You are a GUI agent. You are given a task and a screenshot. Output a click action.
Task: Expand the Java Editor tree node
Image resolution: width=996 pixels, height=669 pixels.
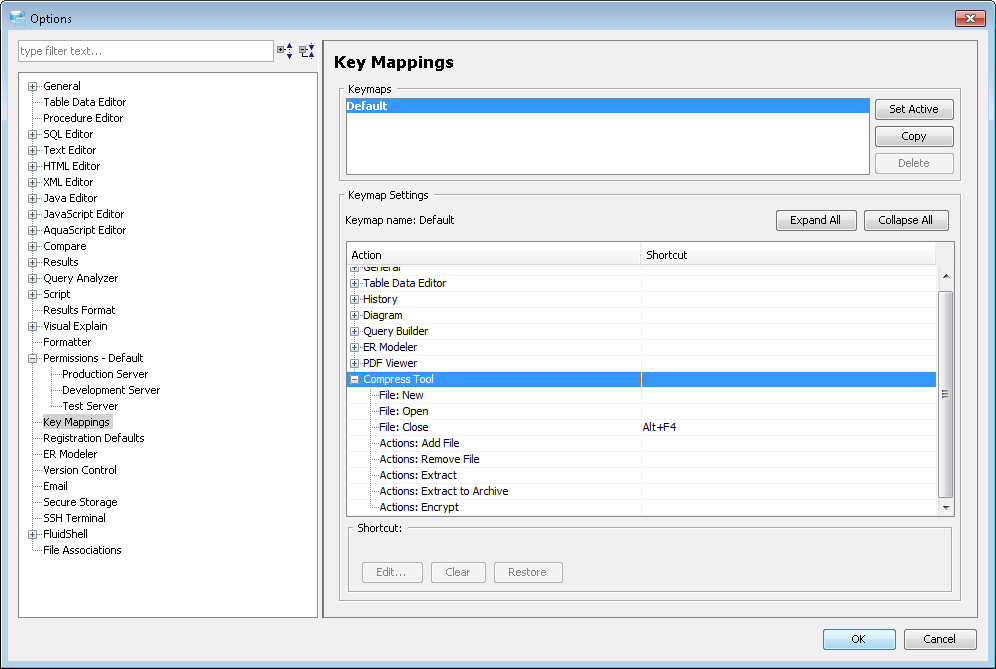pyautogui.click(x=32, y=198)
